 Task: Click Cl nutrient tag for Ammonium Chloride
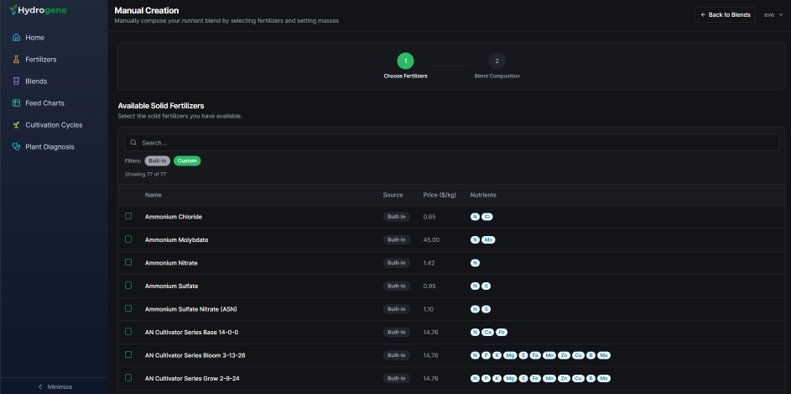pyautogui.click(x=487, y=217)
